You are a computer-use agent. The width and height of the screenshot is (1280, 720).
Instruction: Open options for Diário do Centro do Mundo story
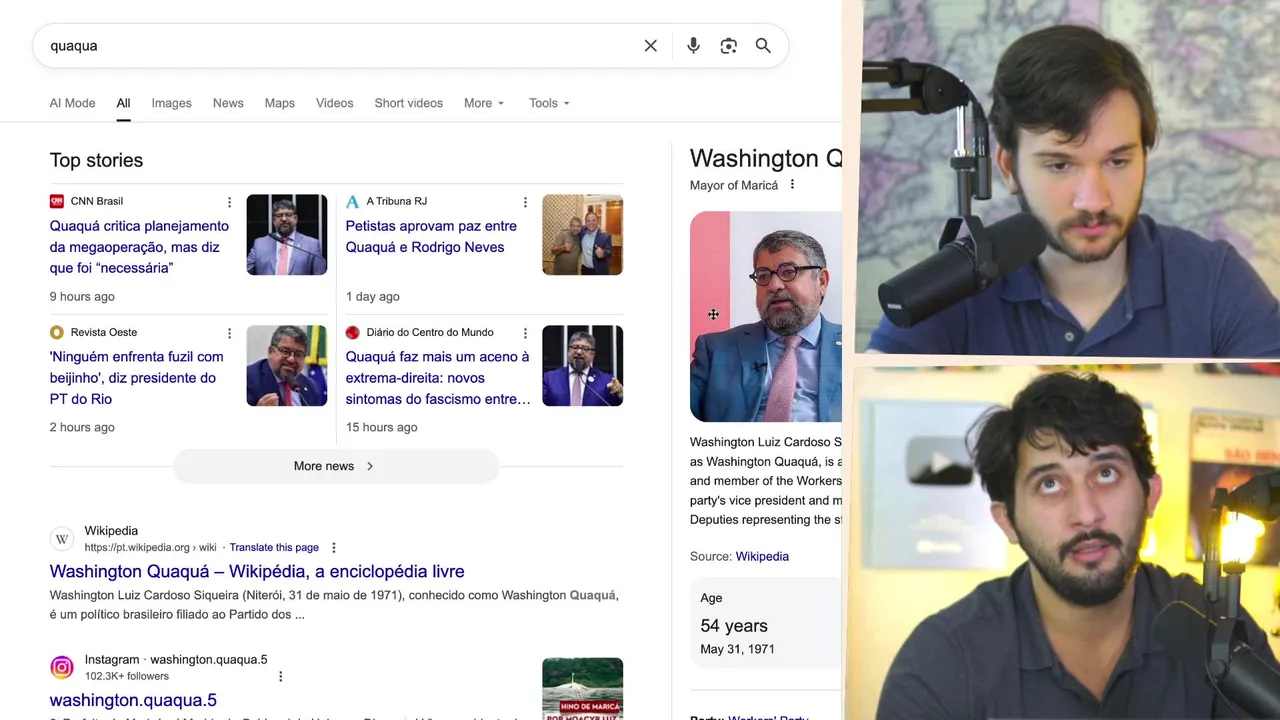tap(525, 333)
